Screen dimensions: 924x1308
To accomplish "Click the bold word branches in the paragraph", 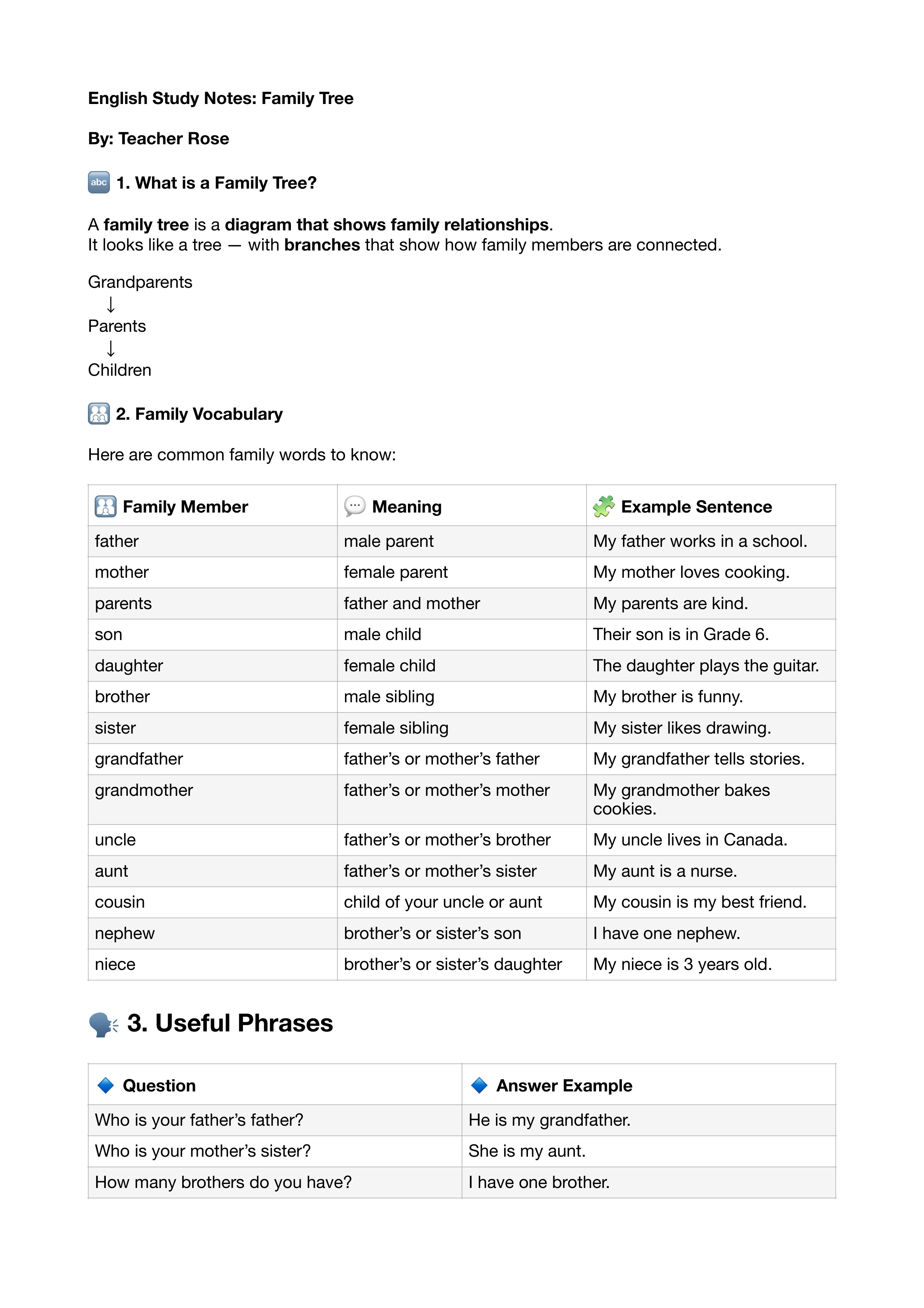I will click(322, 245).
